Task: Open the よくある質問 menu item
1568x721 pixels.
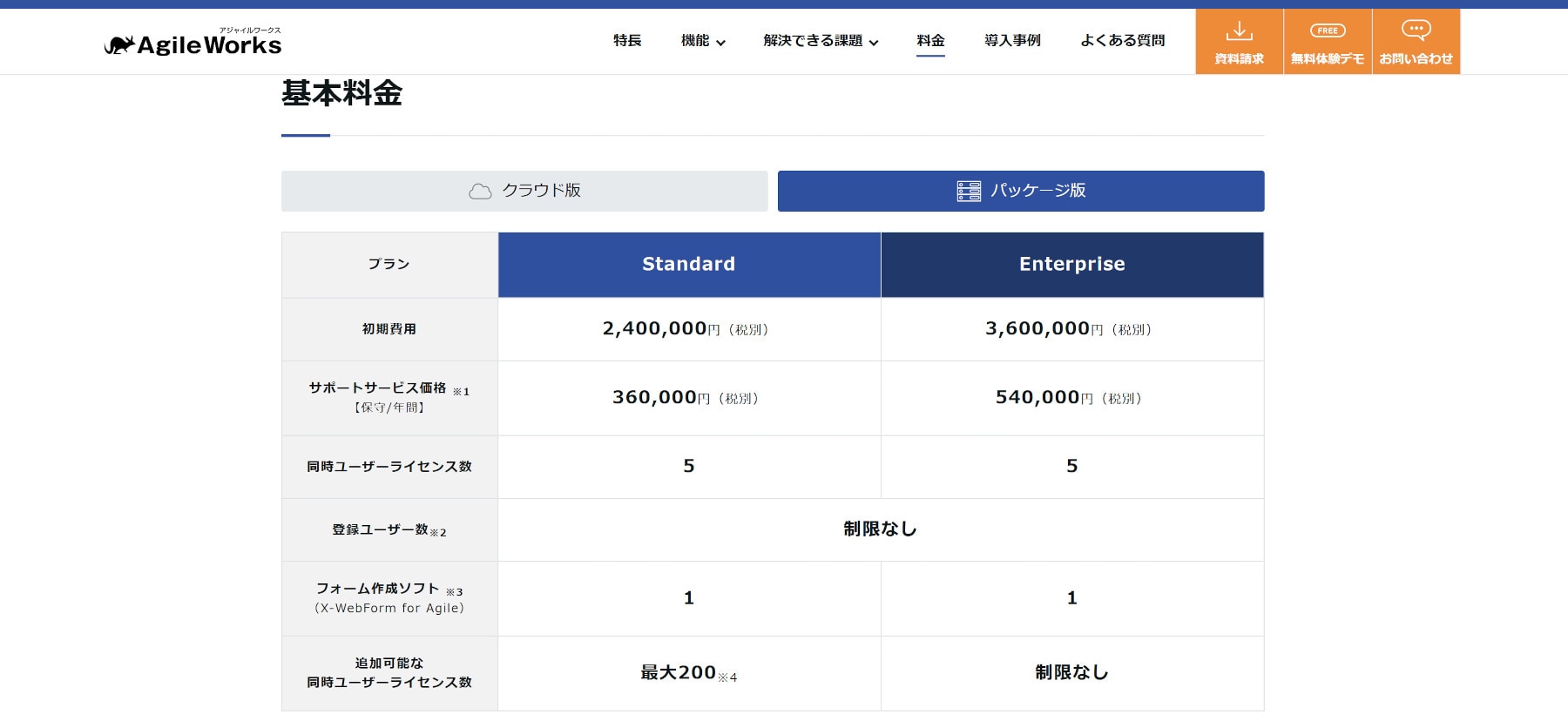Action: coord(1122,41)
